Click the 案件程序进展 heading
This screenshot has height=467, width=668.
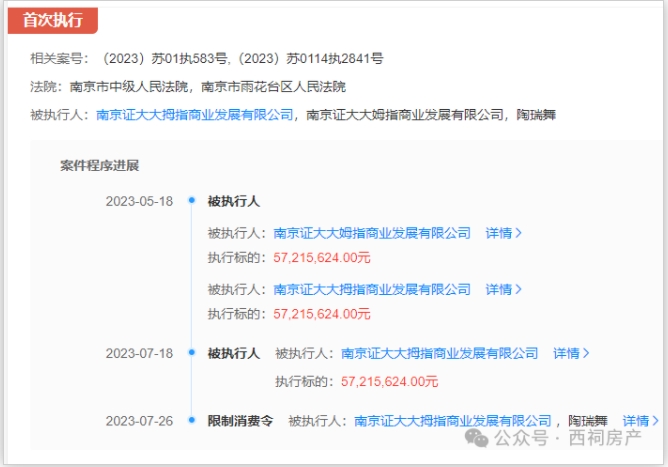pyautogui.click(x=100, y=165)
